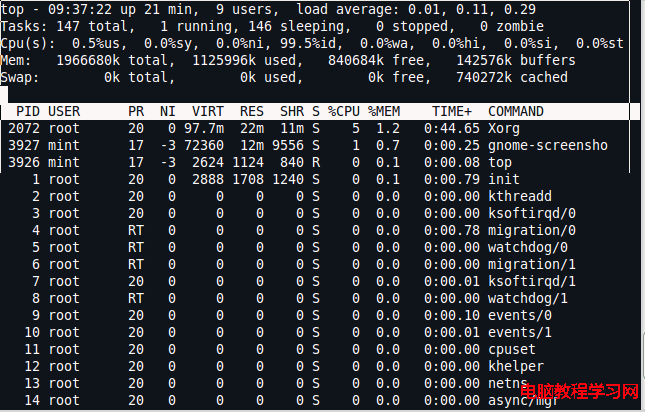Select the events/0 process row

(314, 315)
